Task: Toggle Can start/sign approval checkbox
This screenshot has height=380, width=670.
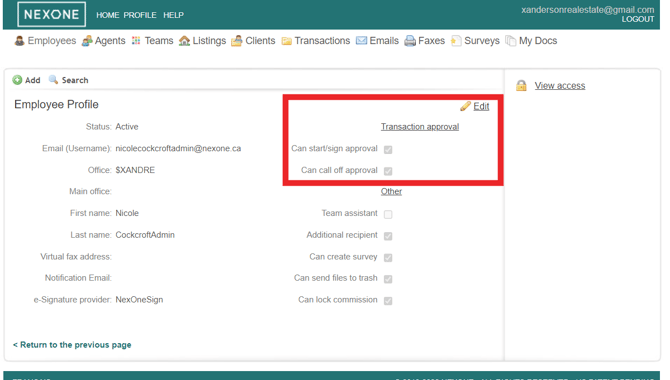Action: pyautogui.click(x=388, y=150)
